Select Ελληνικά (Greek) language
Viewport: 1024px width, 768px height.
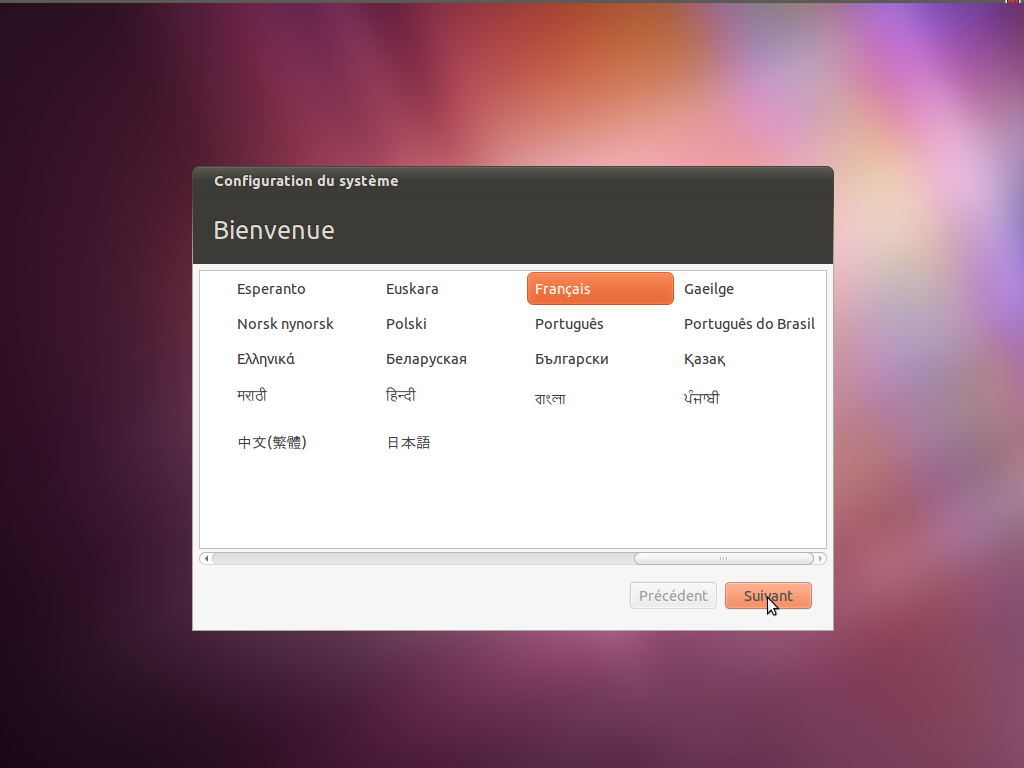265,359
